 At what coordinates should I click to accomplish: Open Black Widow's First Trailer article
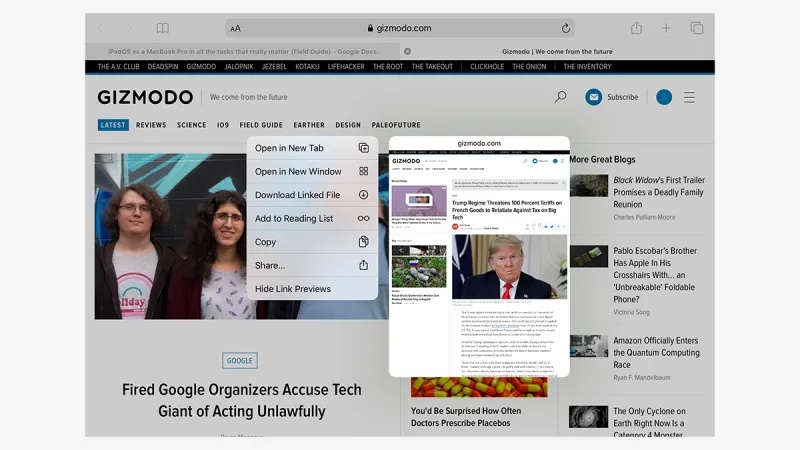pos(659,192)
